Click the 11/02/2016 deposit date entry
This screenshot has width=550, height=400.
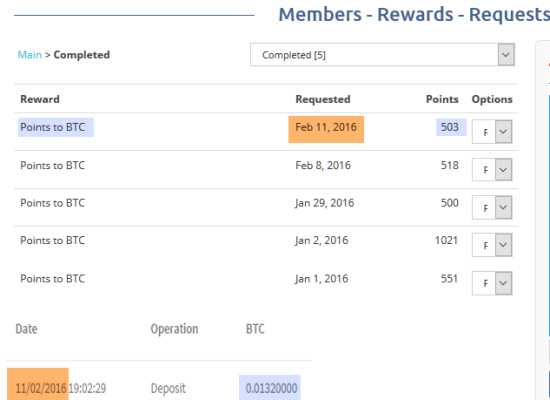[38, 385]
